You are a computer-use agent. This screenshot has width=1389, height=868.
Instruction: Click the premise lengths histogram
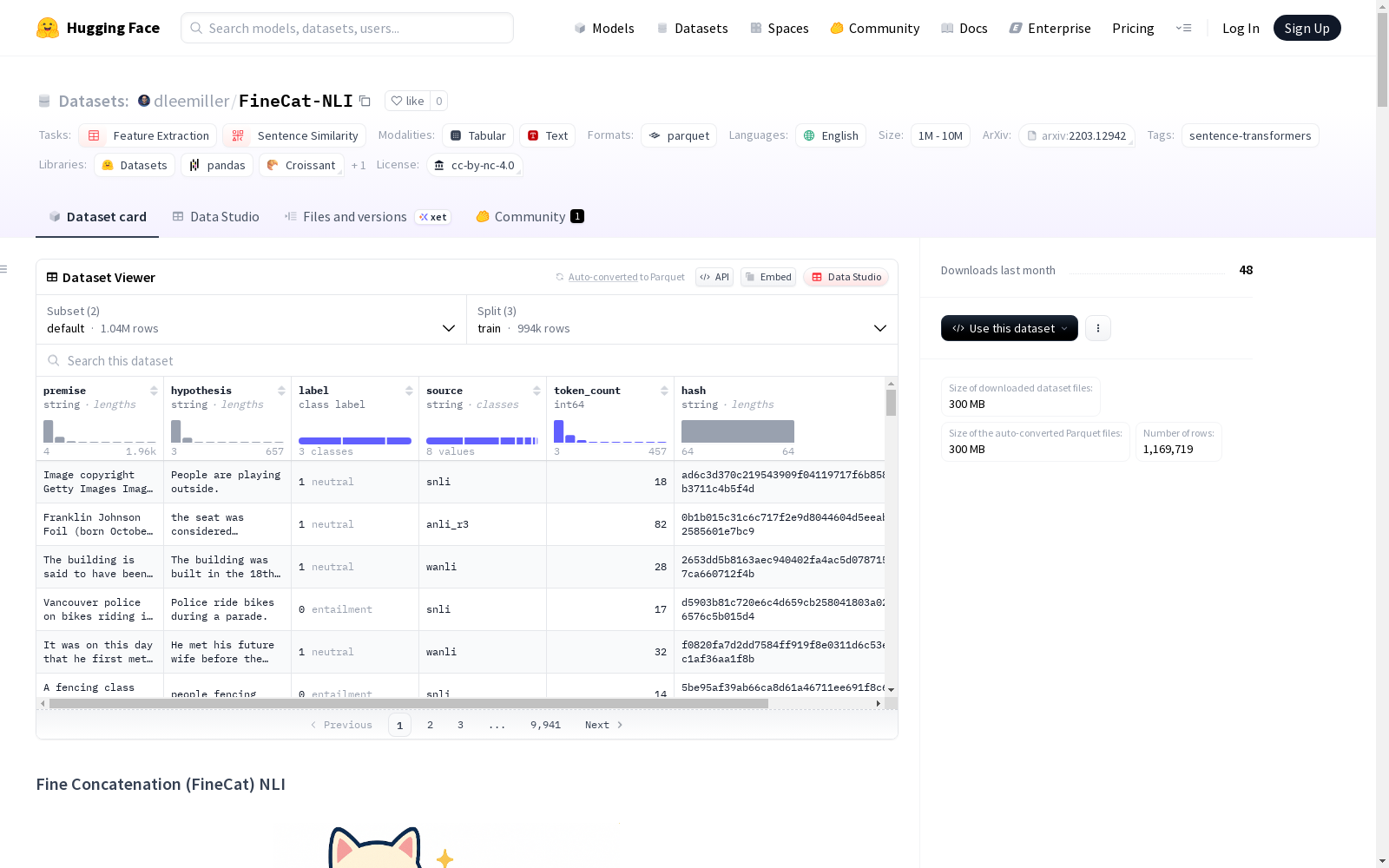pyautogui.click(x=100, y=431)
